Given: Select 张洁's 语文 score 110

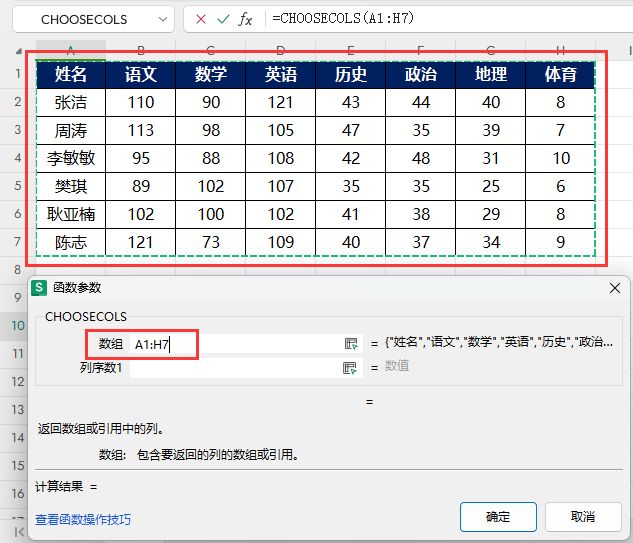Looking at the screenshot, I should click(x=140, y=103).
